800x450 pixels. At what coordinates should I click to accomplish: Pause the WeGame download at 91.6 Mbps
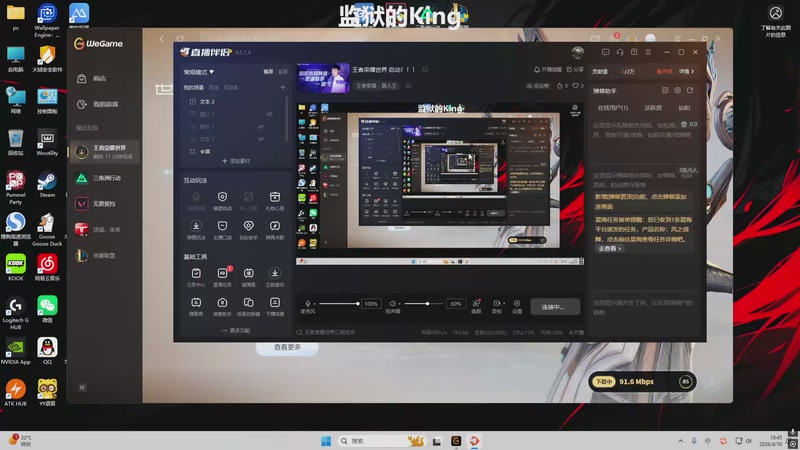click(x=685, y=382)
